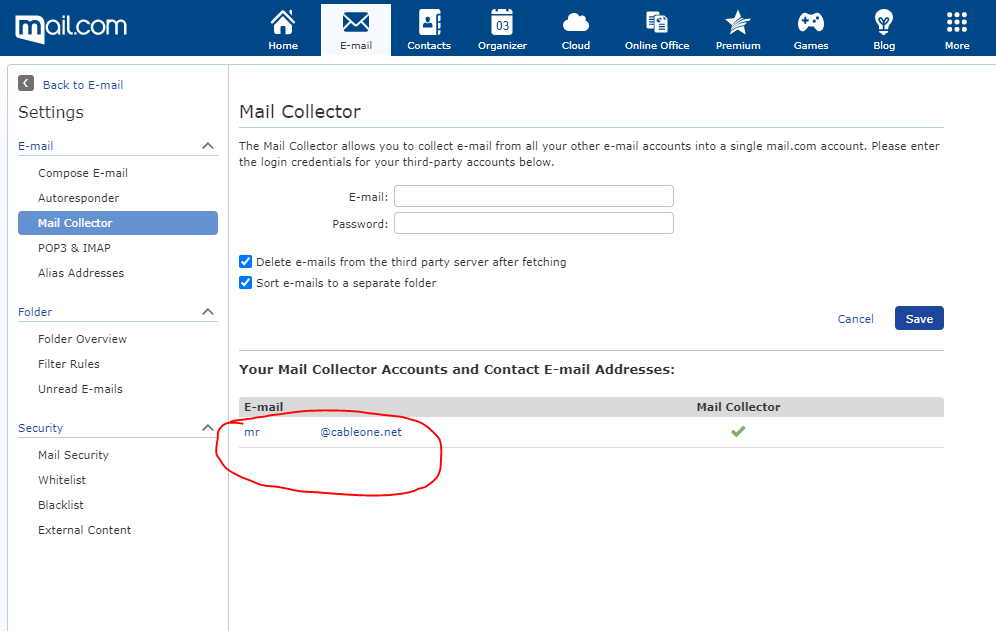
Task: Click the mail.com logo
Action: (x=71, y=27)
